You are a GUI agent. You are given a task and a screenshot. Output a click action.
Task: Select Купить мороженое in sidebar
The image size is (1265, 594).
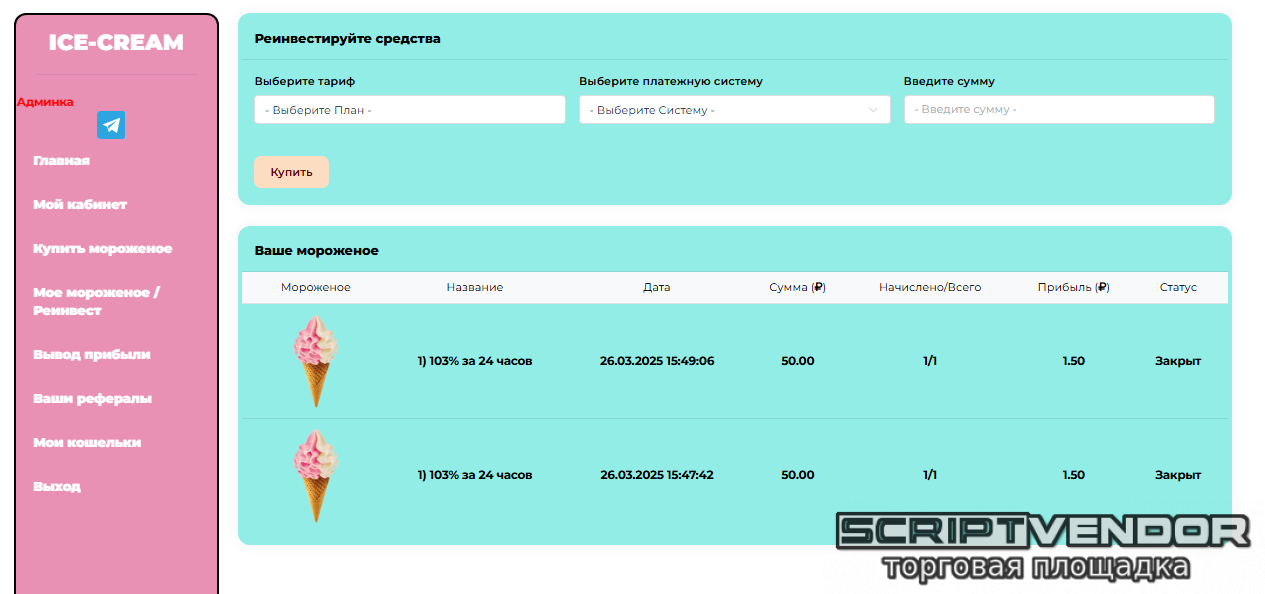pyautogui.click(x=102, y=249)
